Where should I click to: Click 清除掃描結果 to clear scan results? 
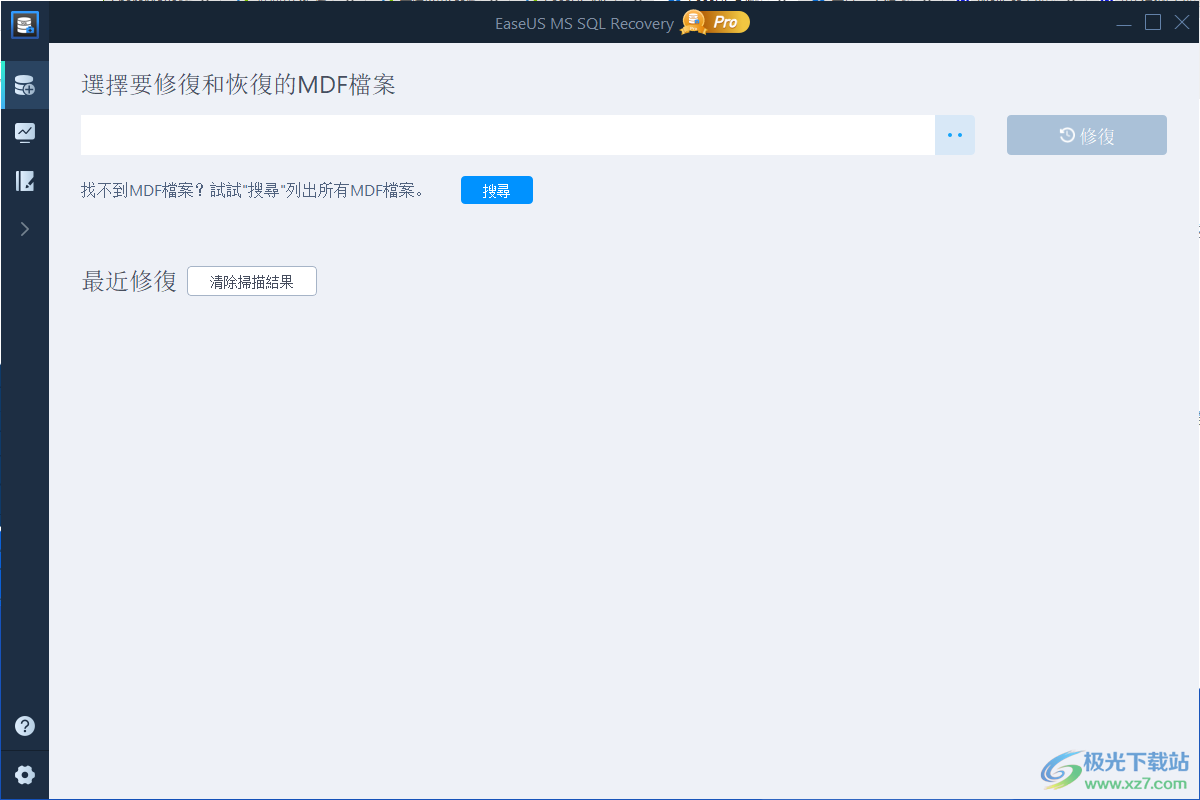point(252,282)
